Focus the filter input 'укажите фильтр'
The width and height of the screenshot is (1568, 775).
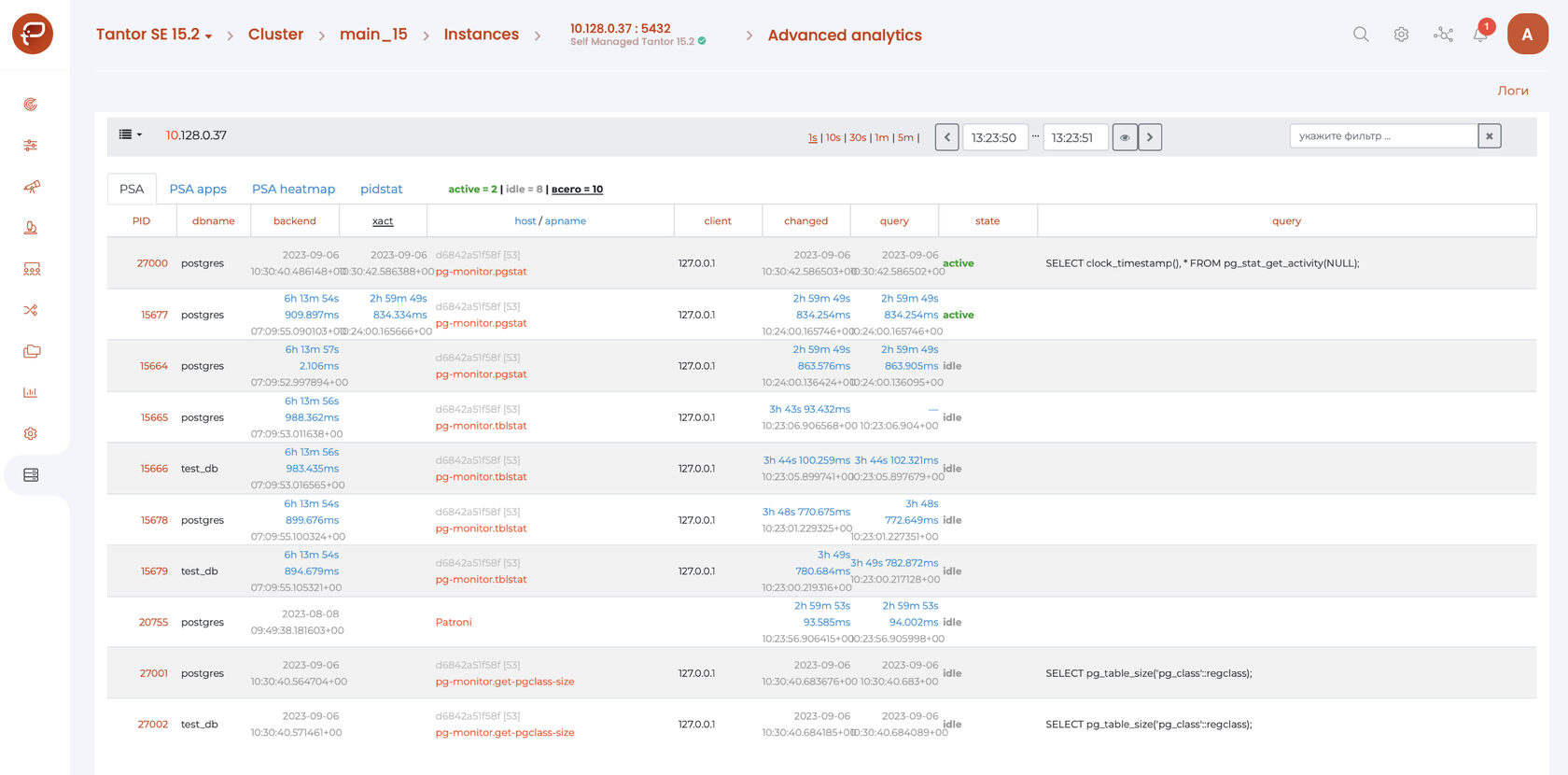pos(1383,136)
